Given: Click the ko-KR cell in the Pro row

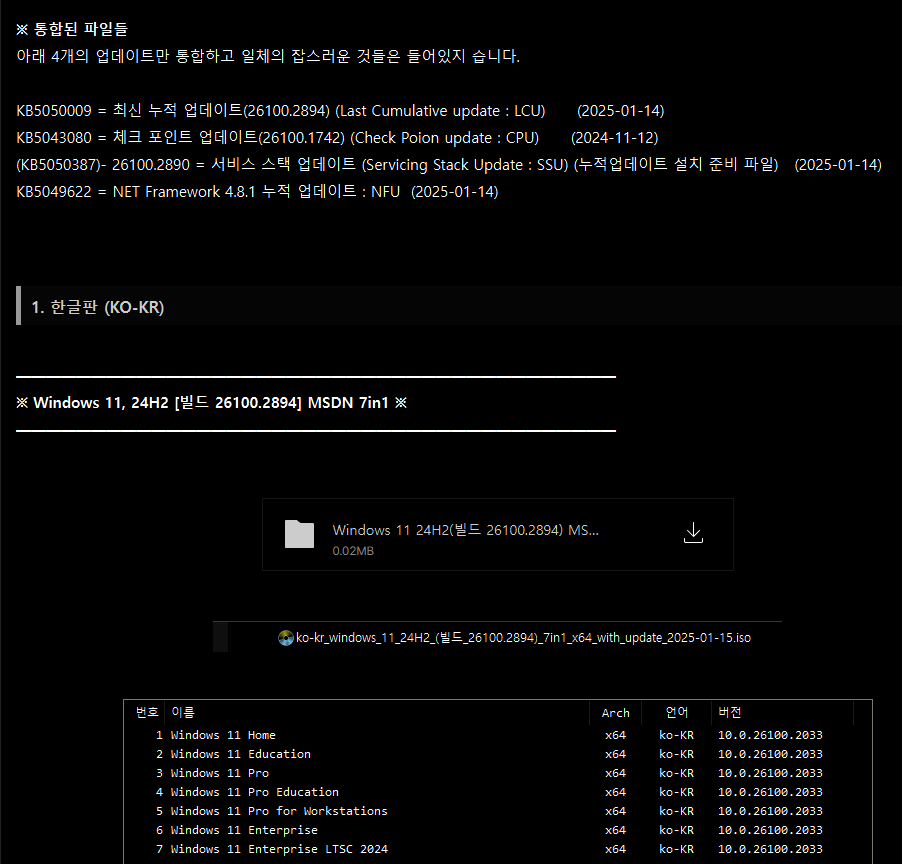Looking at the screenshot, I should coord(676,773).
